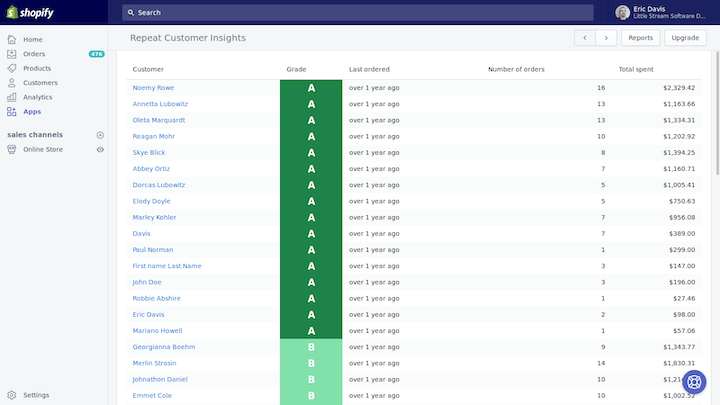The height and width of the screenshot is (405, 720).
Task: Go to next page arrow
Action: coord(606,38)
